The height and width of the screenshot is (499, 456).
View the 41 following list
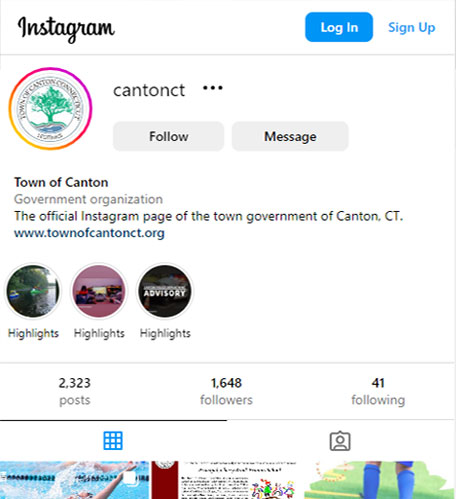click(378, 391)
